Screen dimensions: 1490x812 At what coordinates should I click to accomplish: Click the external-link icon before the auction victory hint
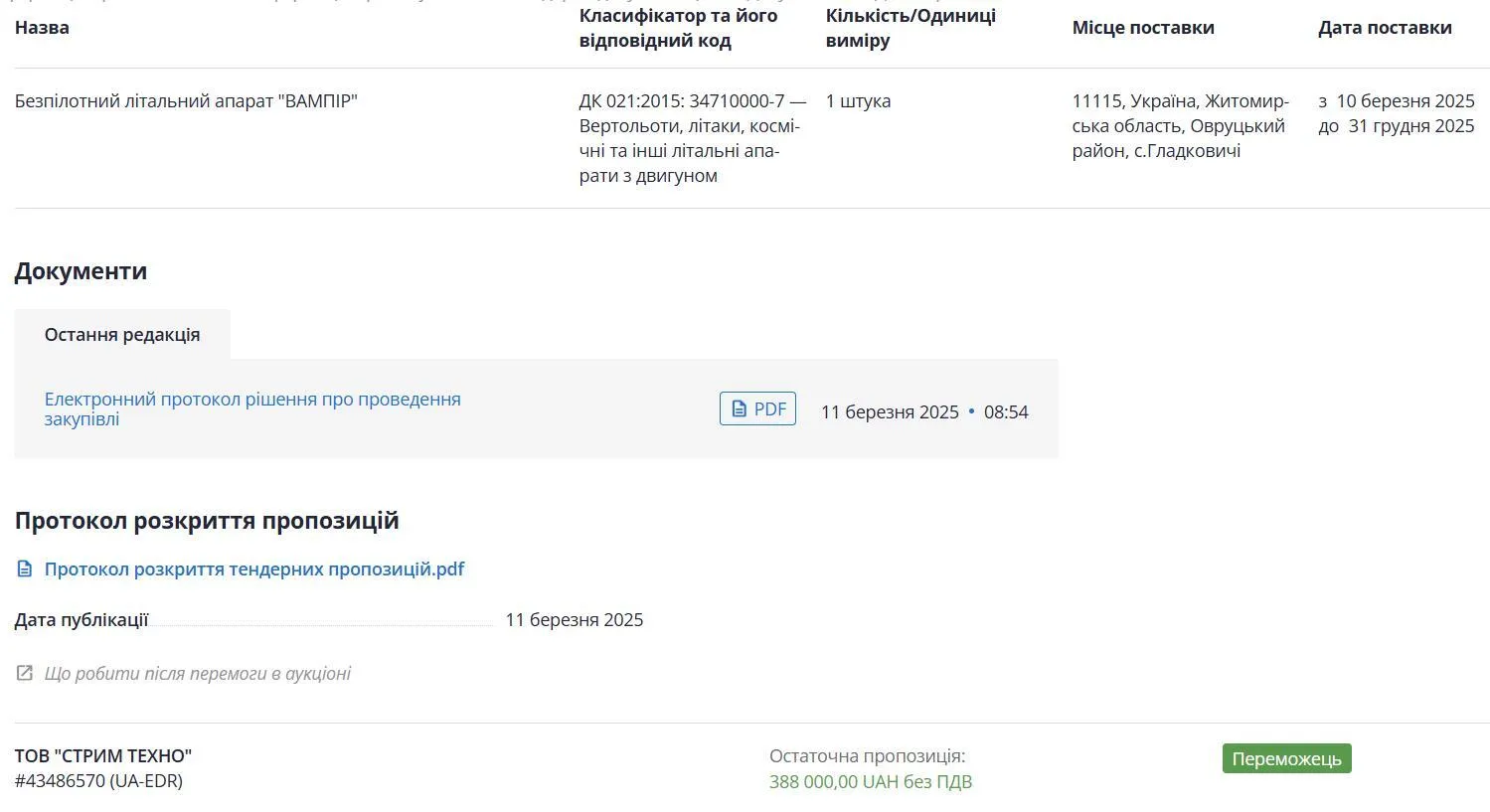(x=25, y=674)
